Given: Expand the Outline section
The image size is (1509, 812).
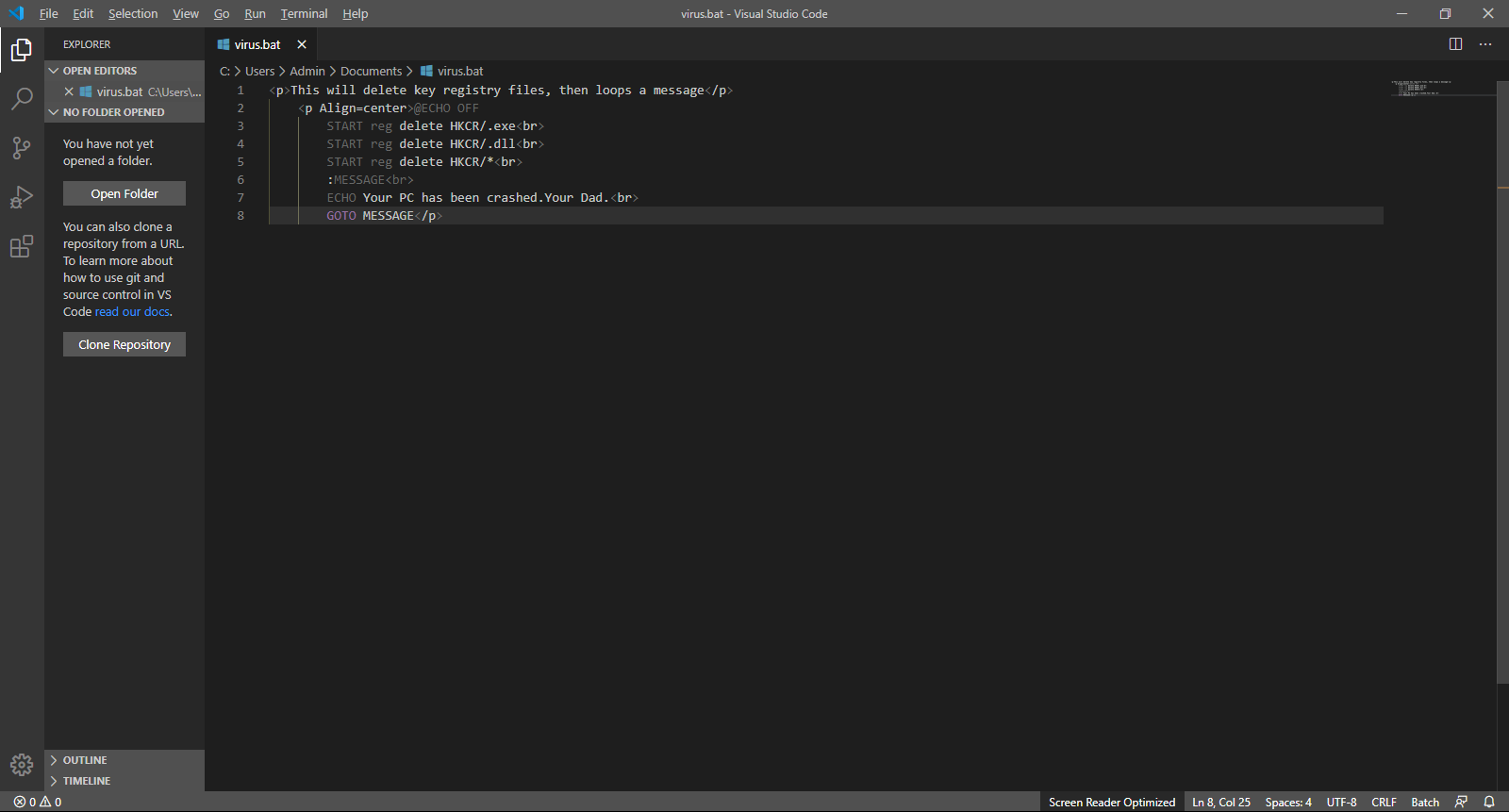Looking at the screenshot, I should pos(124,760).
